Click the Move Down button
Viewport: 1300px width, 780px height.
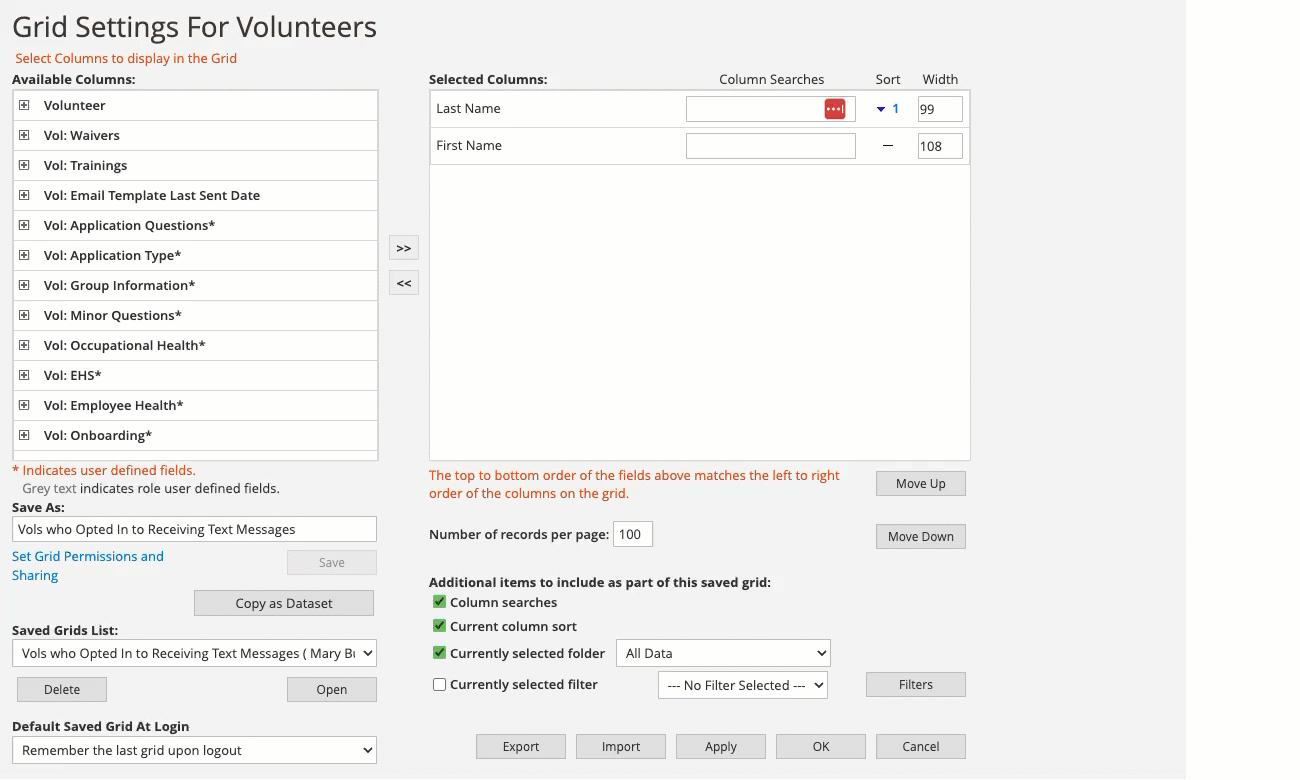(921, 537)
